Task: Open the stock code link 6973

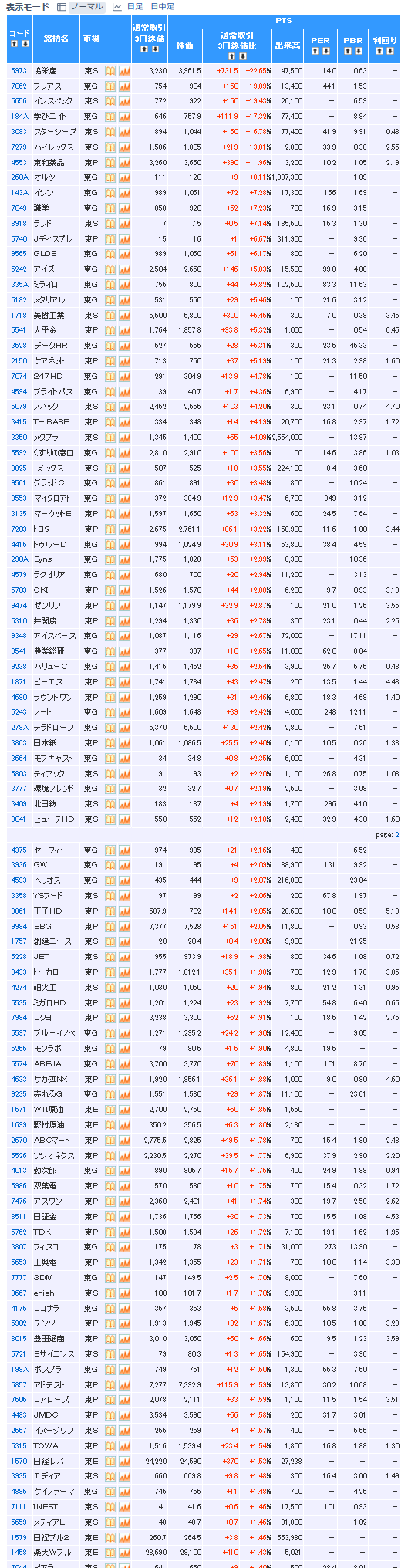Action: pos(19,71)
